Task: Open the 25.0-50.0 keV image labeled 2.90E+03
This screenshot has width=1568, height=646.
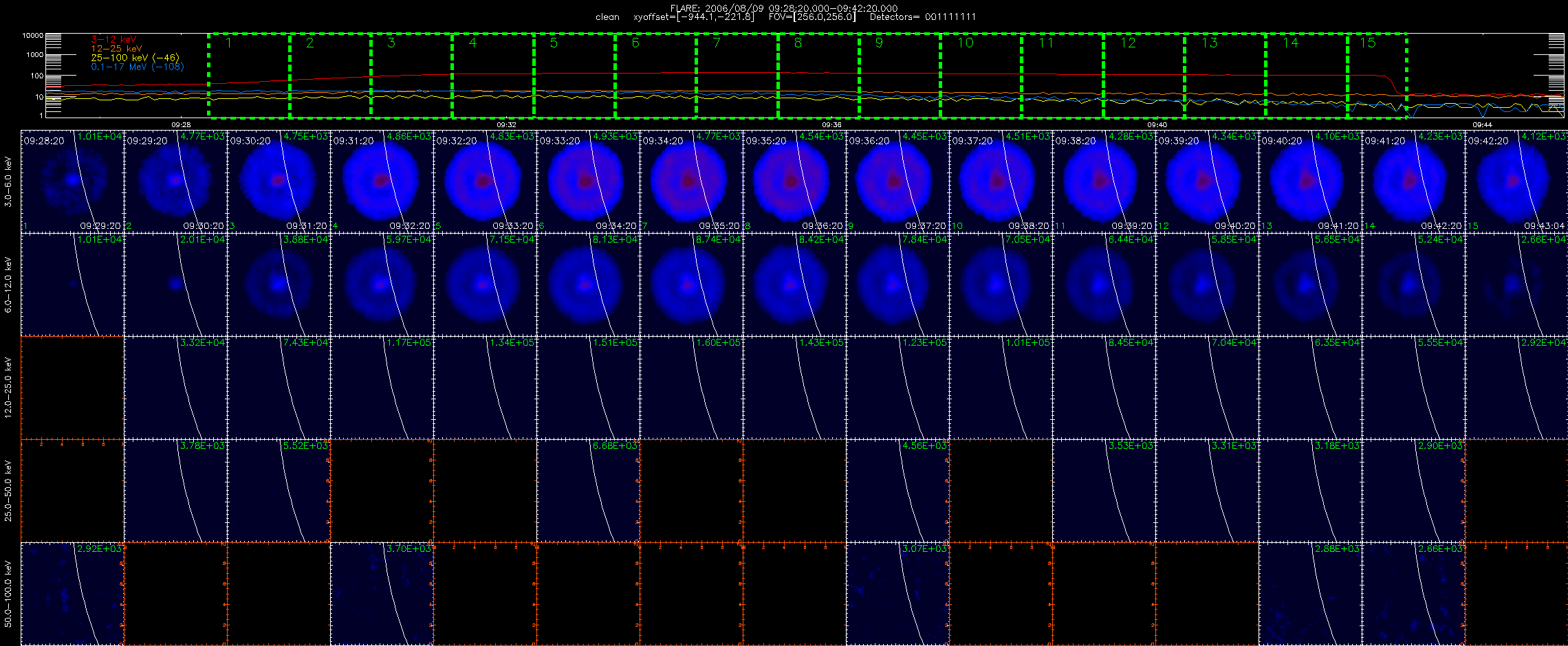Action: point(1414,491)
